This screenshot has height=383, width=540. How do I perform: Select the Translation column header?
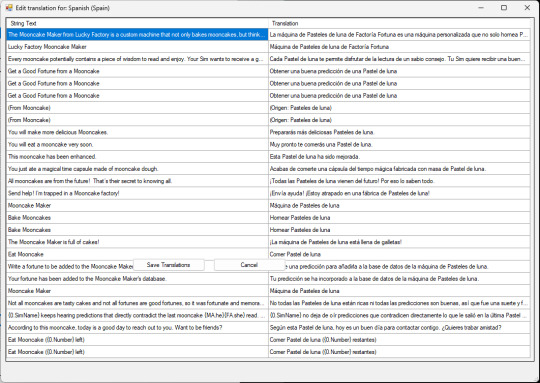[399, 23]
